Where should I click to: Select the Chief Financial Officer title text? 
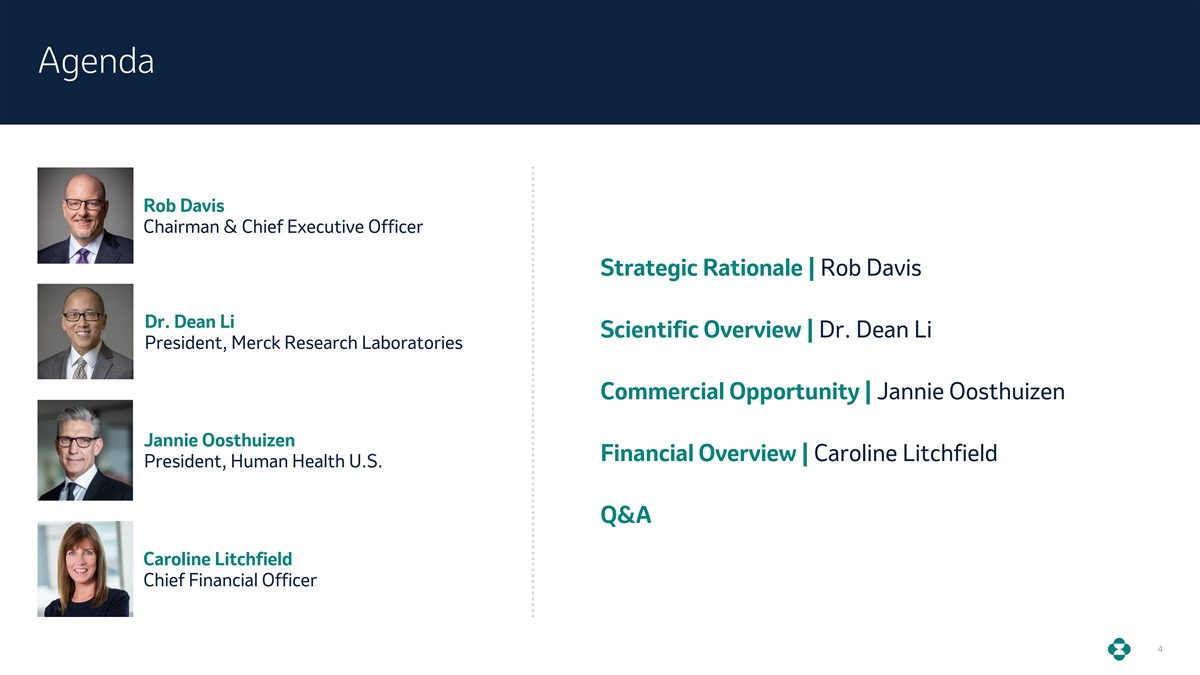coord(230,580)
